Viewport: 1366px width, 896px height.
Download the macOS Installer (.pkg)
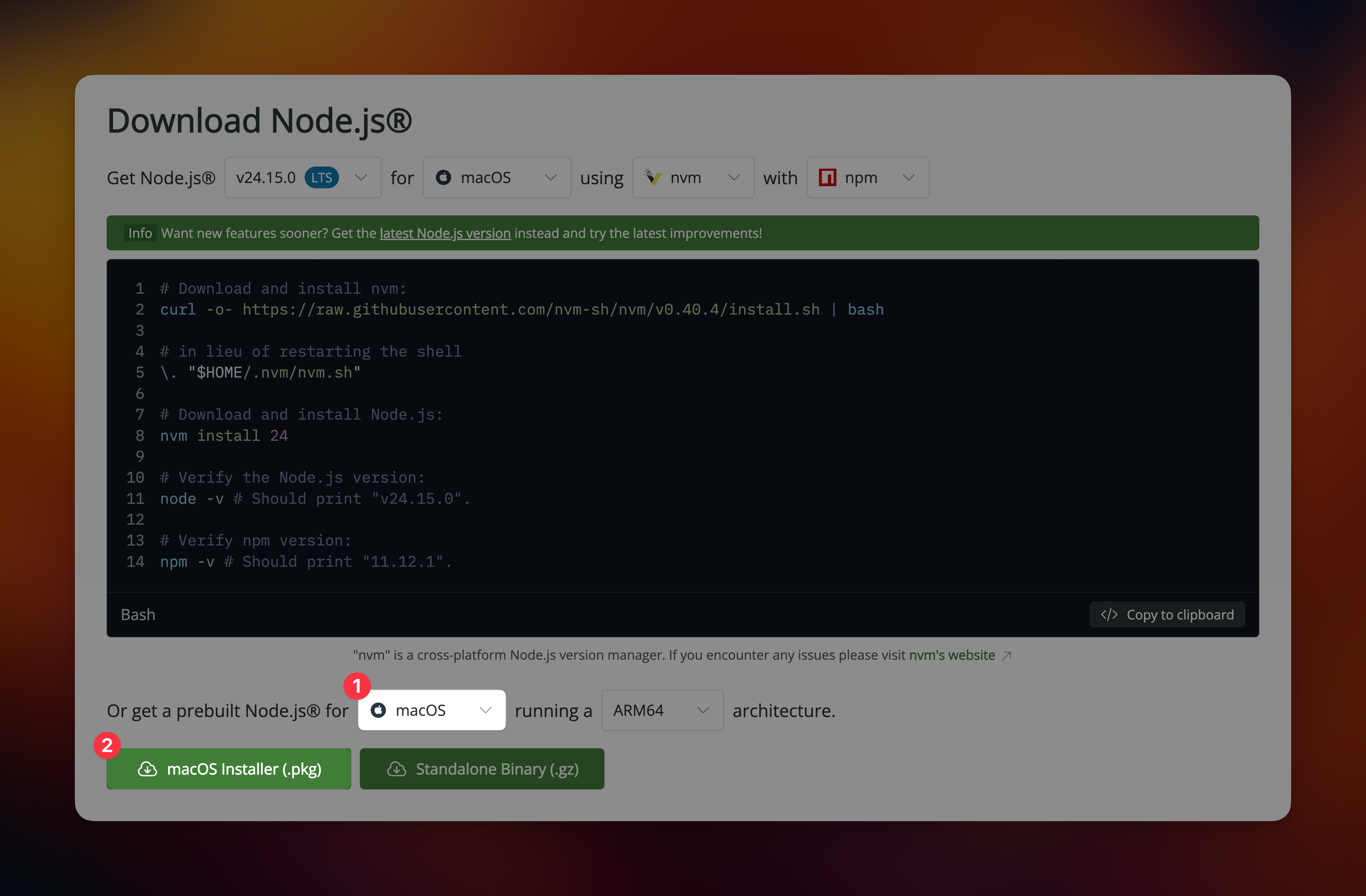point(228,769)
